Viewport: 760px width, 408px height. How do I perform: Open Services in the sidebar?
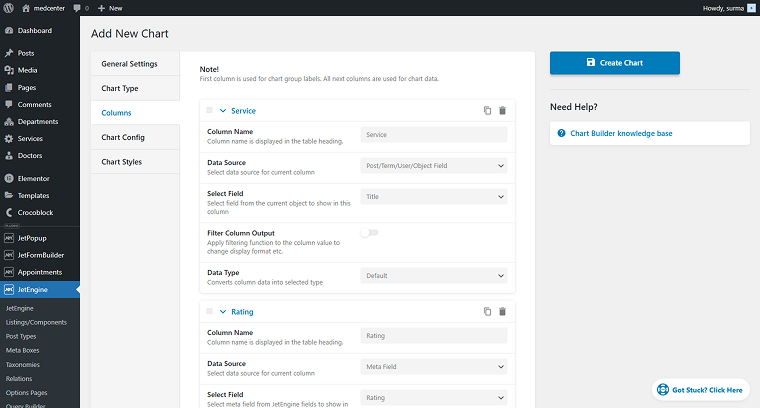(x=40, y=139)
